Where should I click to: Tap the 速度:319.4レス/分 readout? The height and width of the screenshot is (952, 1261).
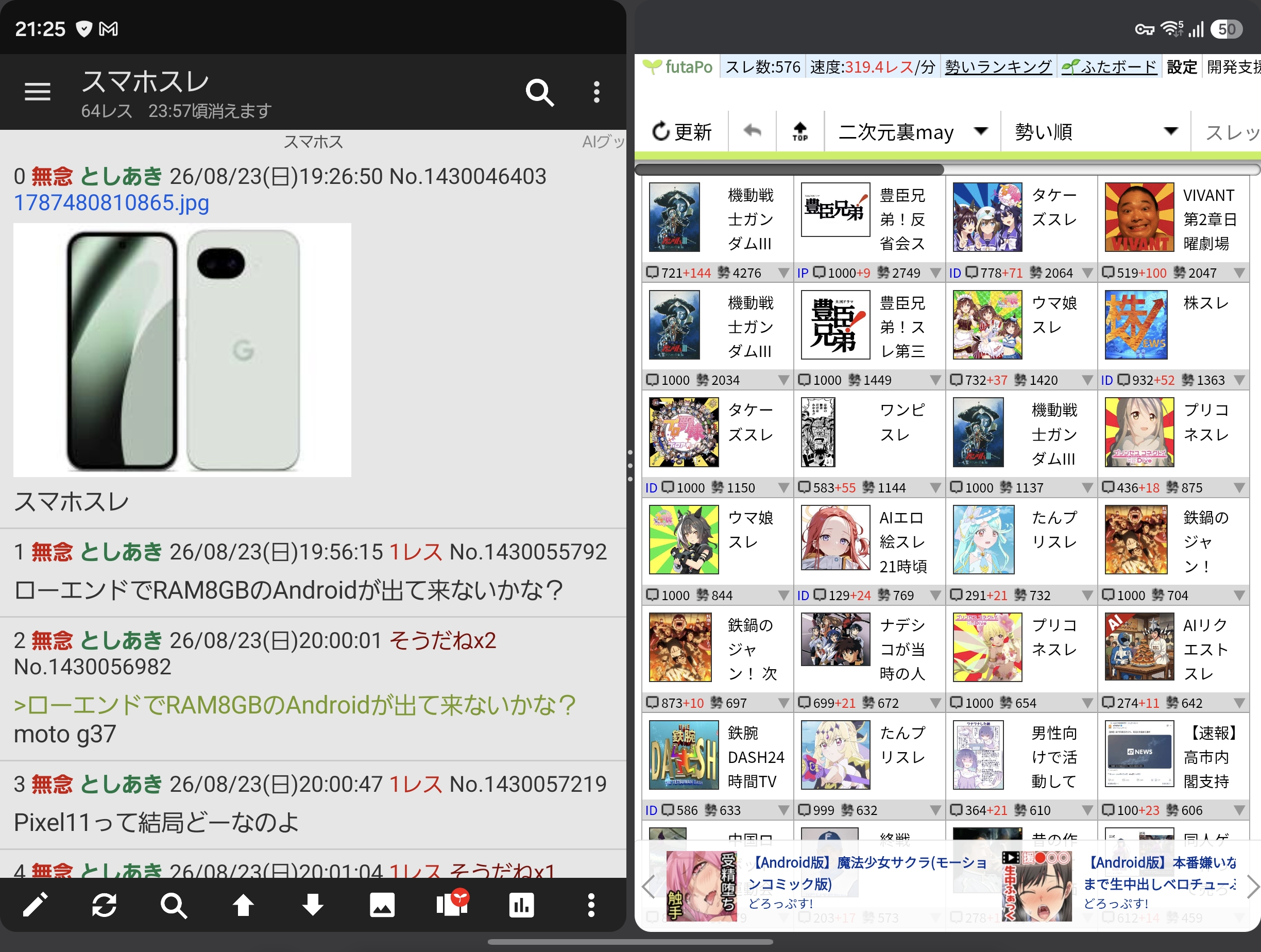872,67
